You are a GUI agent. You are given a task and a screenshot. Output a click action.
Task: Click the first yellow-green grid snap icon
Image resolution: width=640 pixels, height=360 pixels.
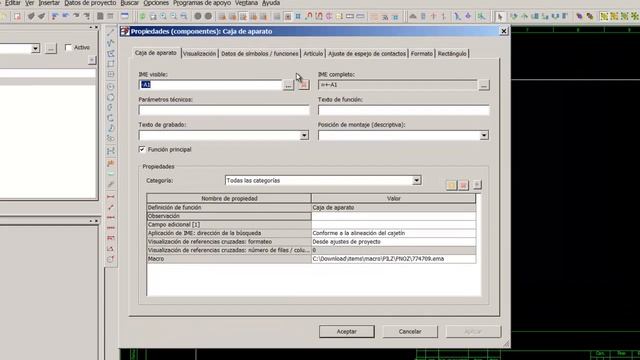point(604,16)
